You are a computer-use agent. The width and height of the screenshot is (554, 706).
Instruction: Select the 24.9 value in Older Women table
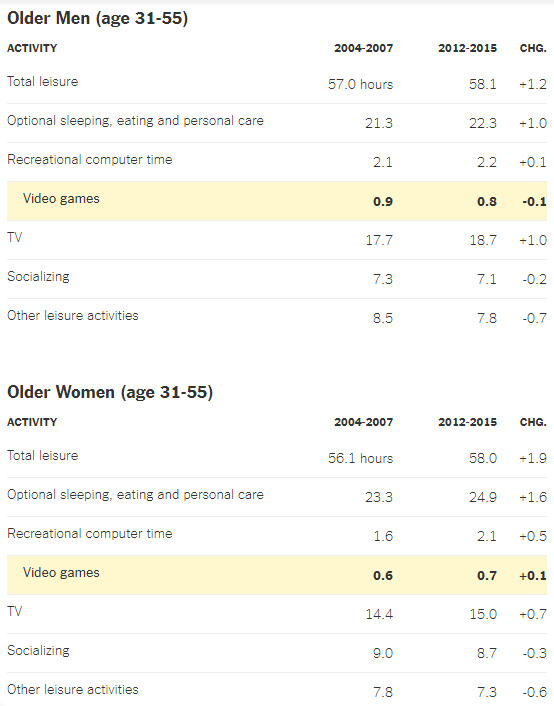(x=483, y=497)
